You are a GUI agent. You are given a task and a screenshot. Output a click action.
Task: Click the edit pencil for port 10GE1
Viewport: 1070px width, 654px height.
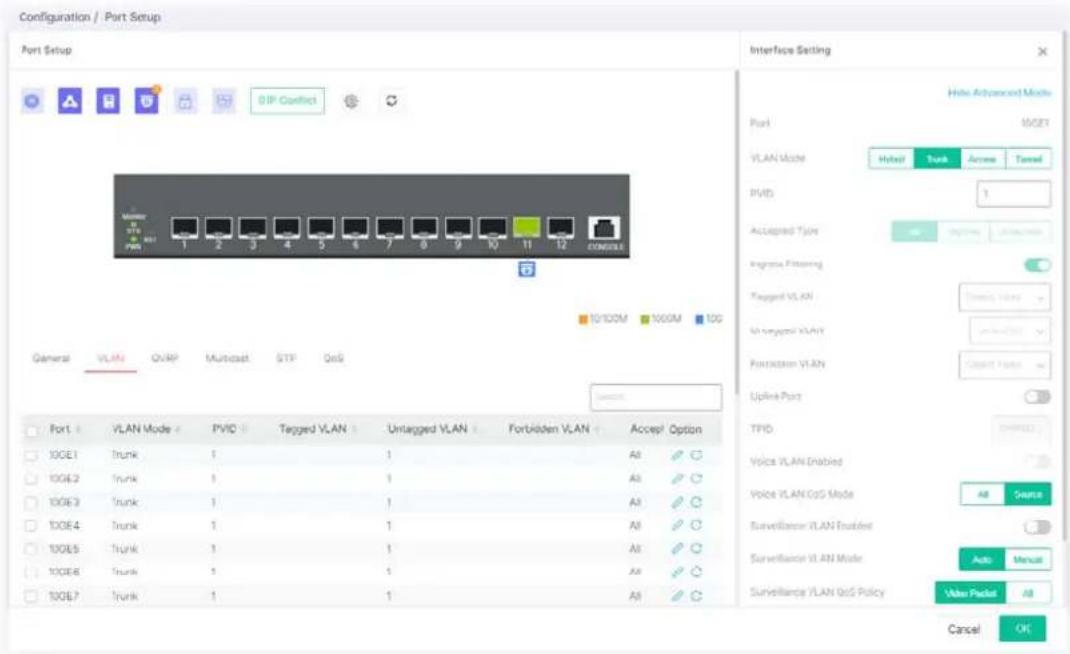point(677,455)
